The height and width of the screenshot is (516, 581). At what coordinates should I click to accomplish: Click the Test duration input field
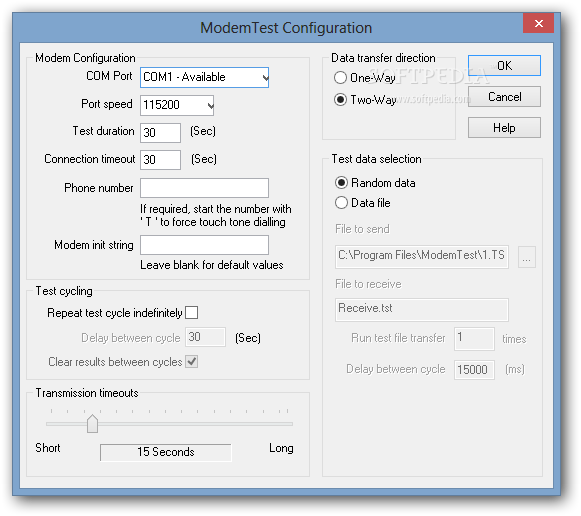click(160, 133)
